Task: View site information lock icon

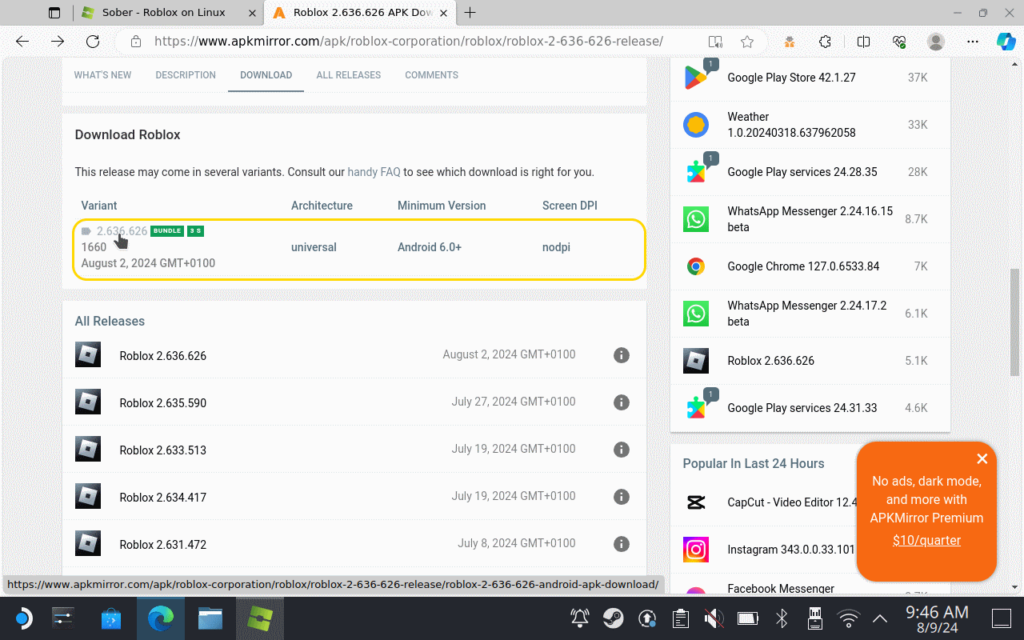Action: pos(136,41)
